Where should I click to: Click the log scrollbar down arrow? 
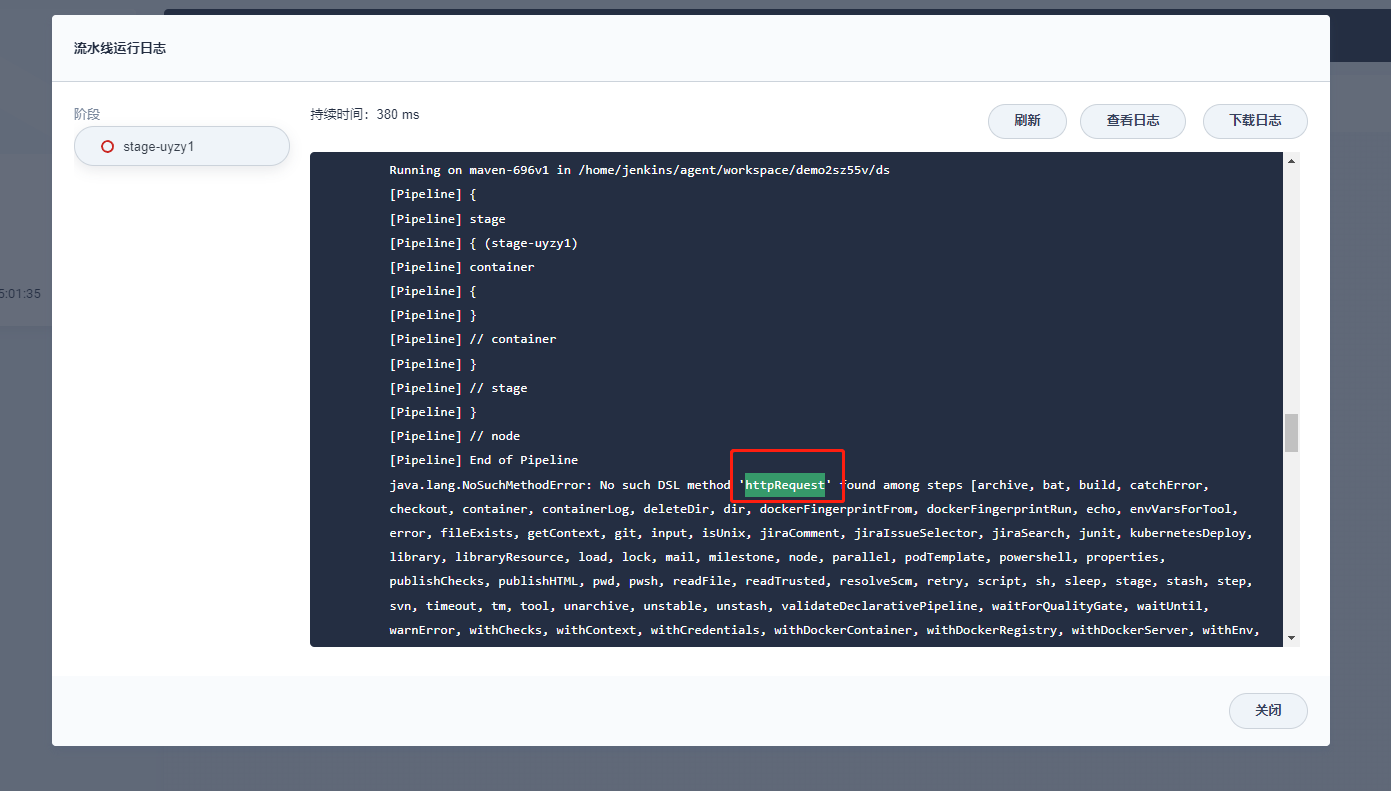coord(1291,638)
